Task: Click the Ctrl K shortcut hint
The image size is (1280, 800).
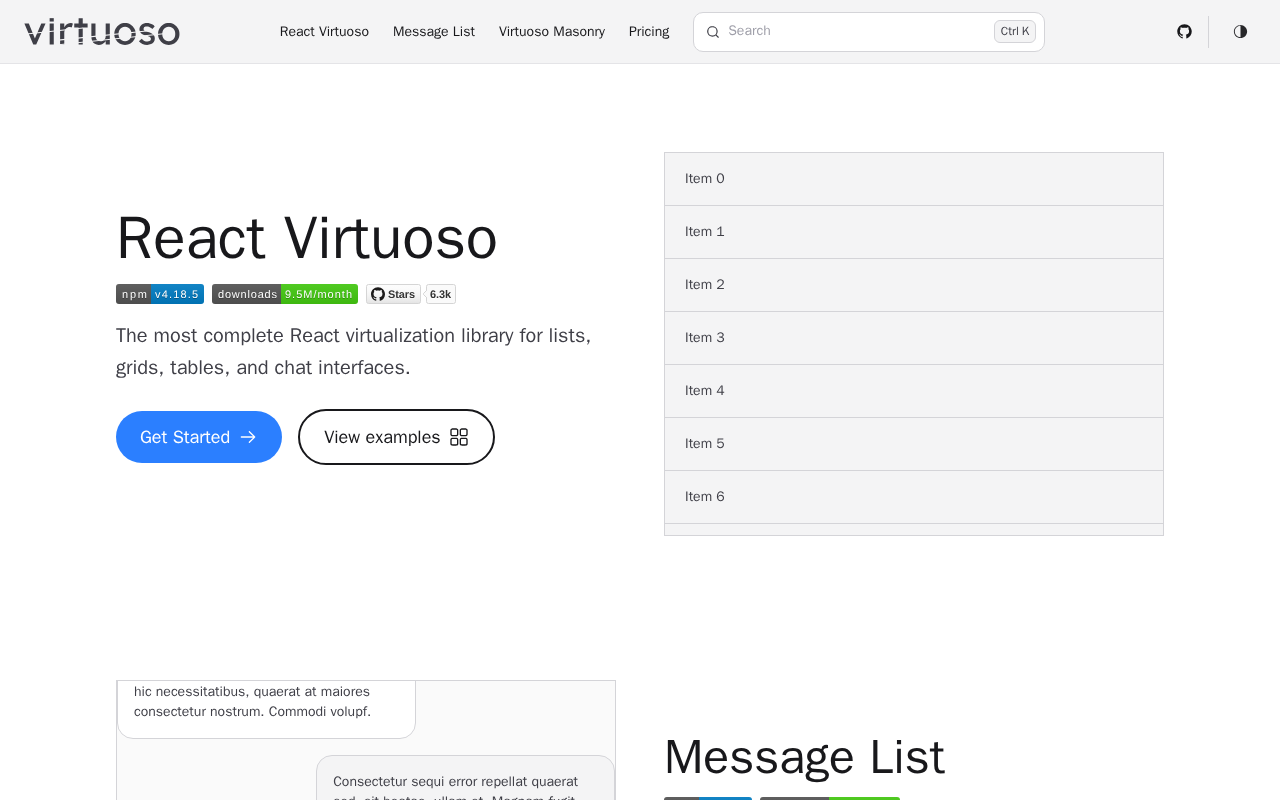Action: 1015,32
